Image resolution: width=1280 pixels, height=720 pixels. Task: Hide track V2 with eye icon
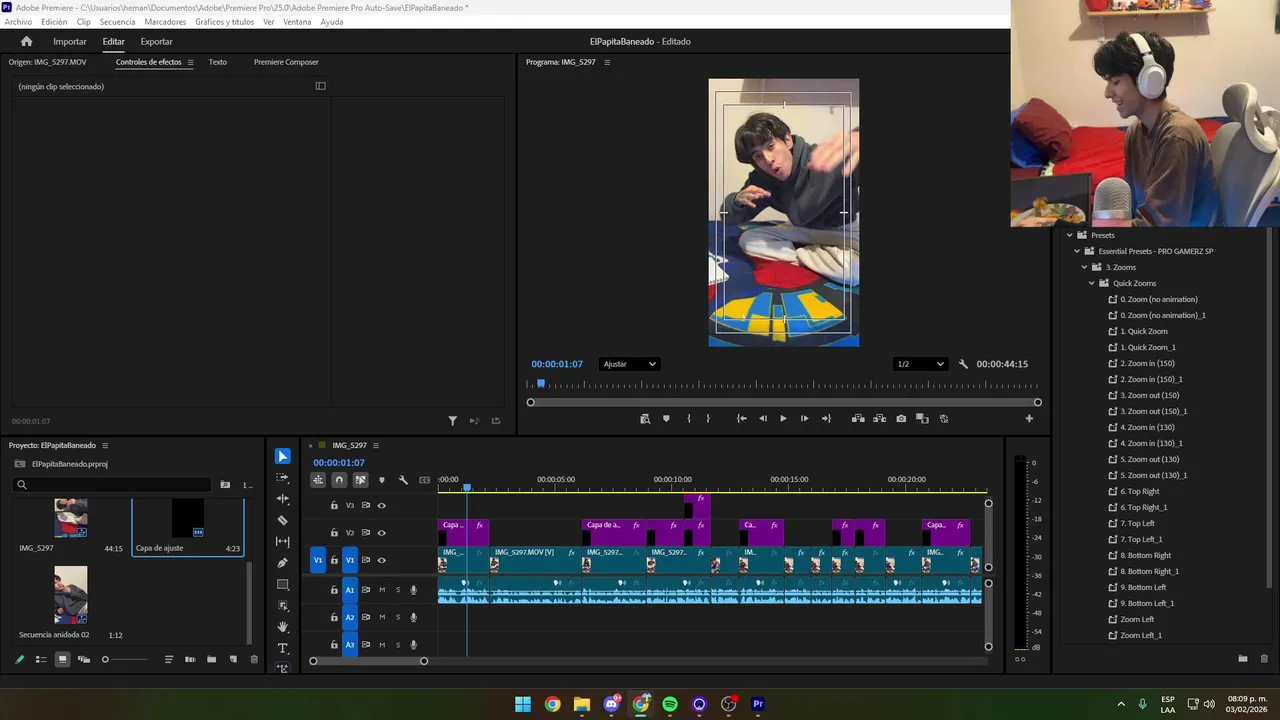(x=381, y=533)
